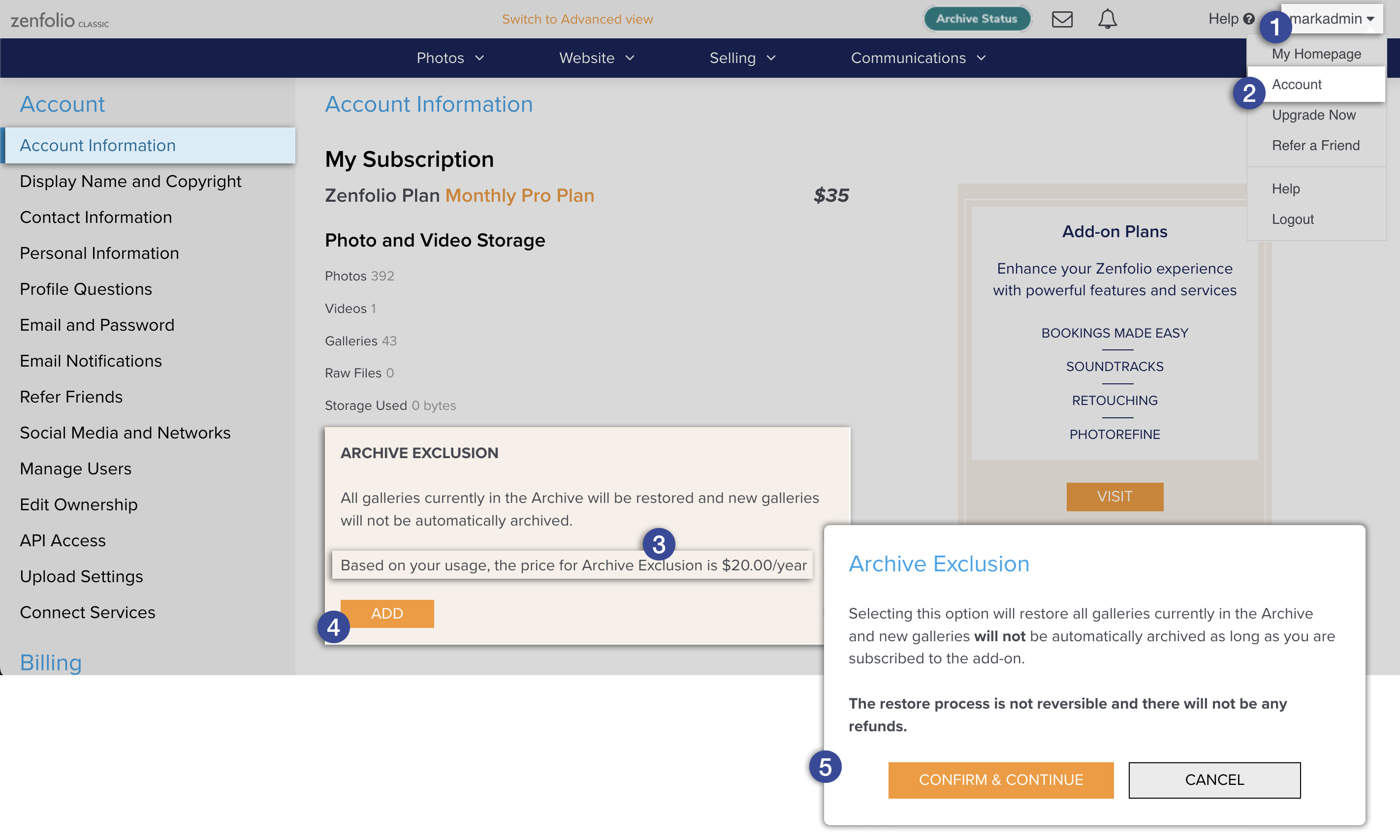Expand the Photos dropdown menu

pos(450,58)
